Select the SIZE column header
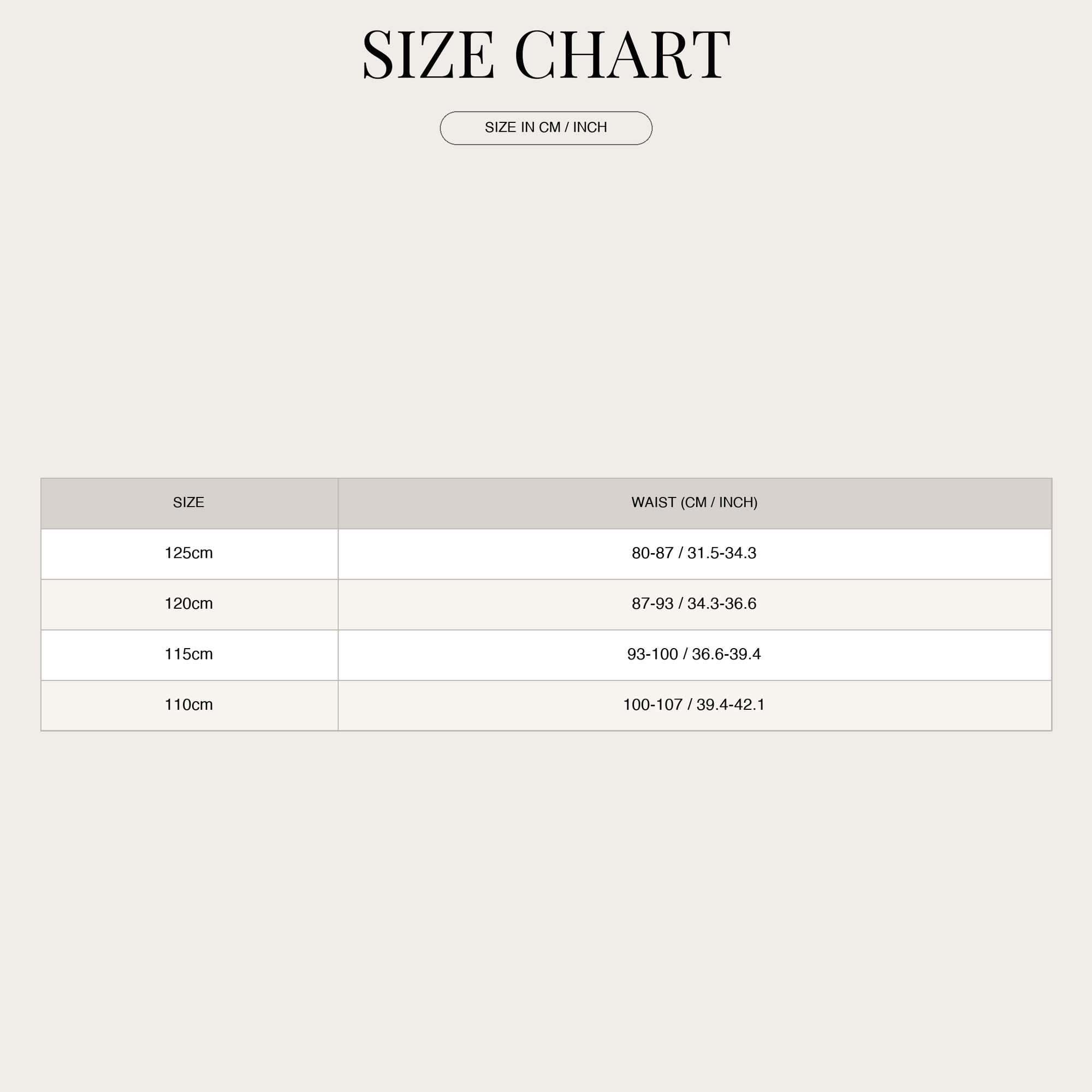The height and width of the screenshot is (1092, 1092). pyautogui.click(x=189, y=502)
